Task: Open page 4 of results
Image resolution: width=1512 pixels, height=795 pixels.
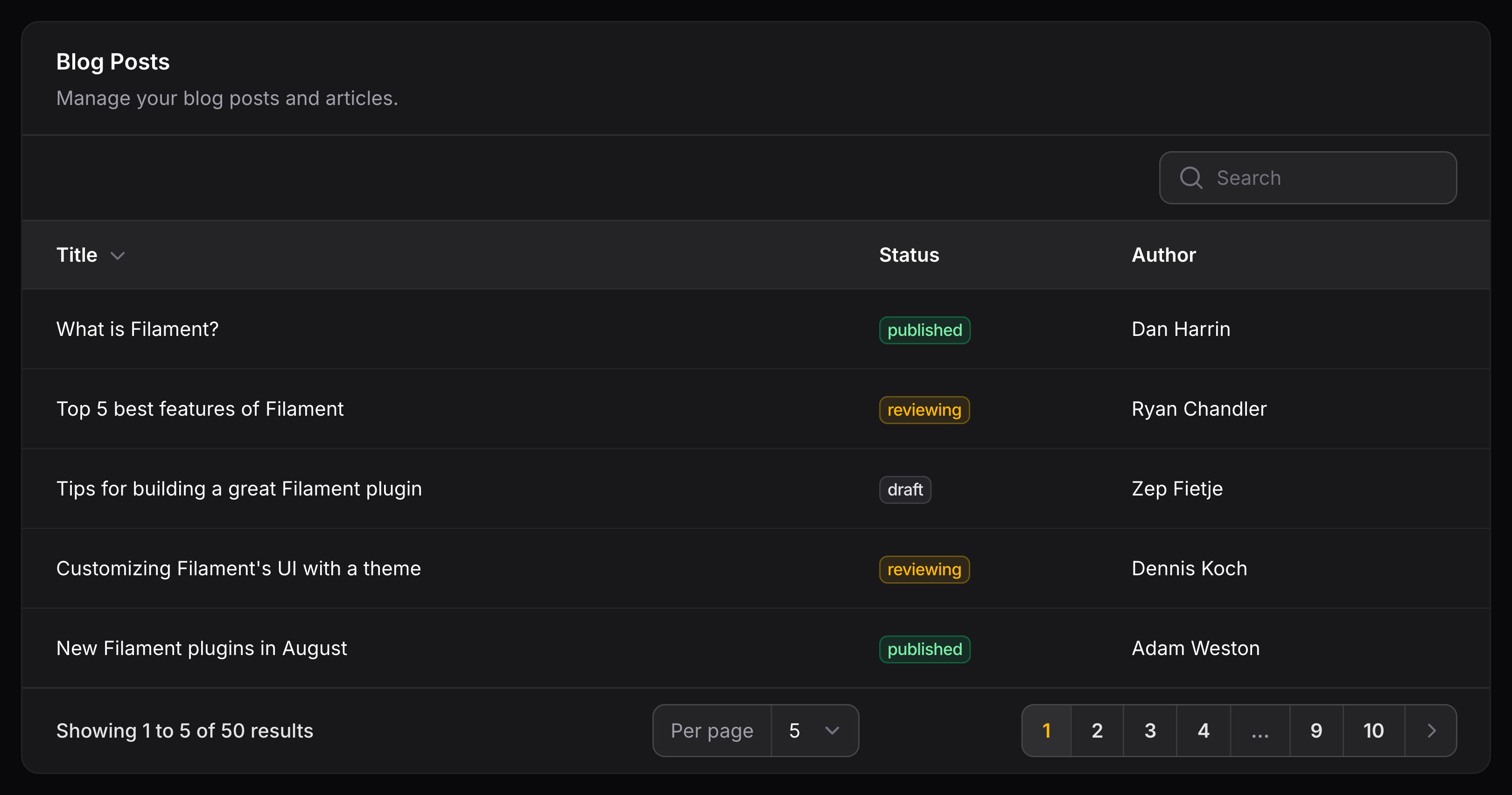Action: coord(1203,731)
